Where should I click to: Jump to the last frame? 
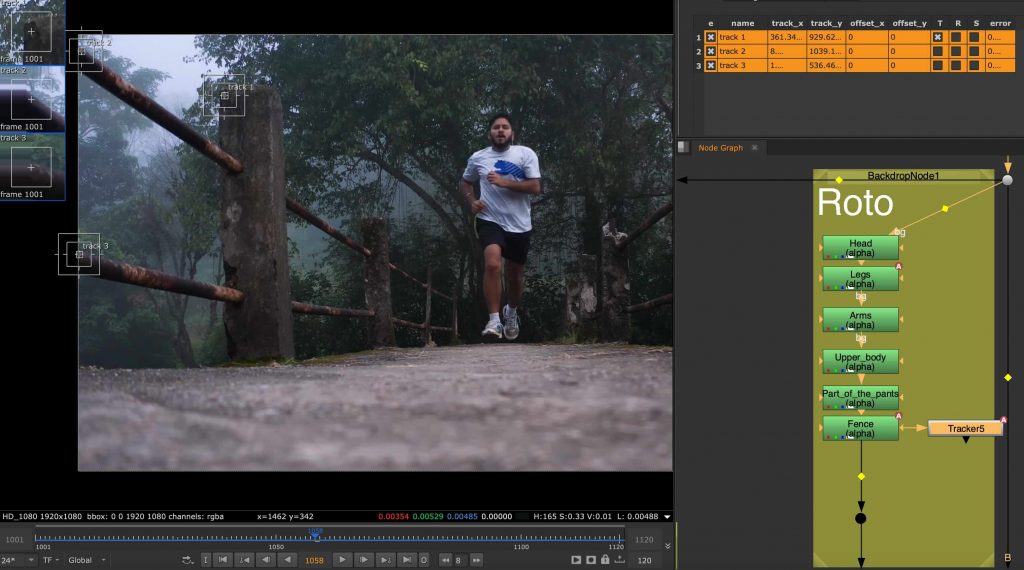click(x=407, y=560)
